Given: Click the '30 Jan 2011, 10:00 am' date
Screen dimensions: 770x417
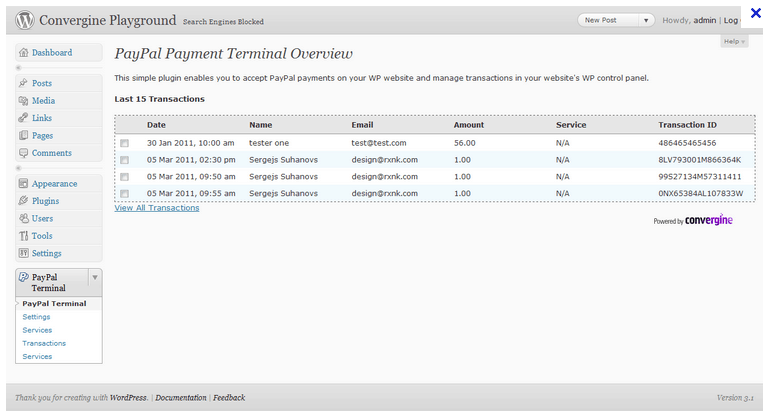Looking at the screenshot, I should click(x=191, y=143).
